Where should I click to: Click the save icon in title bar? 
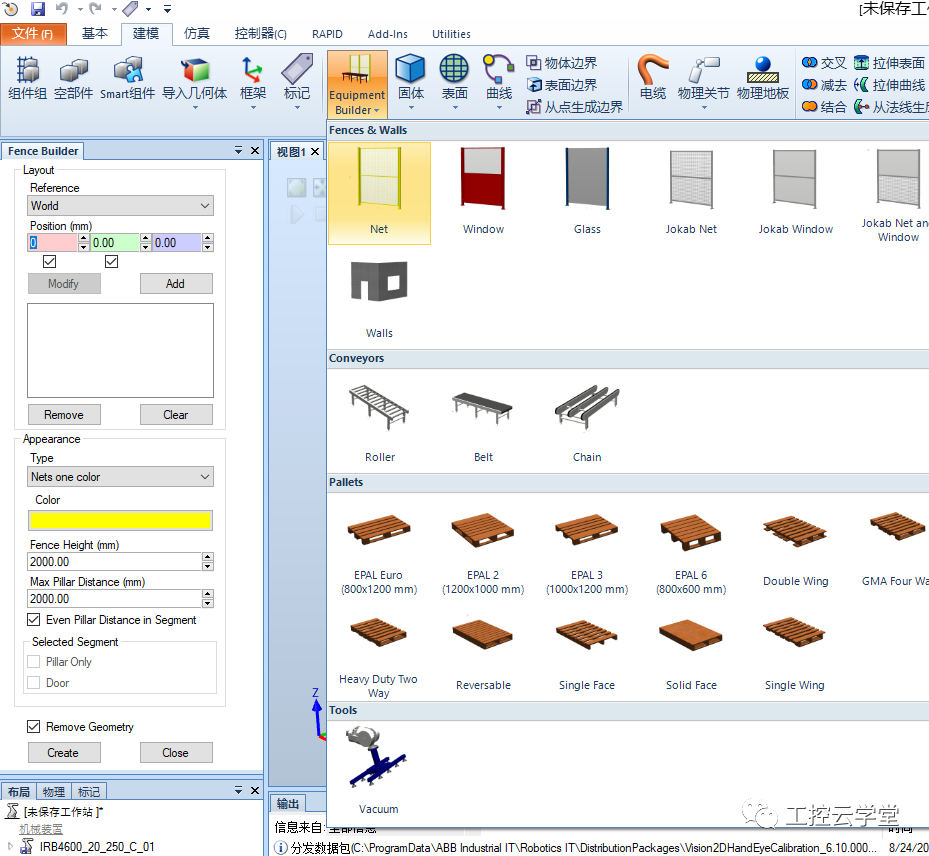(38, 8)
